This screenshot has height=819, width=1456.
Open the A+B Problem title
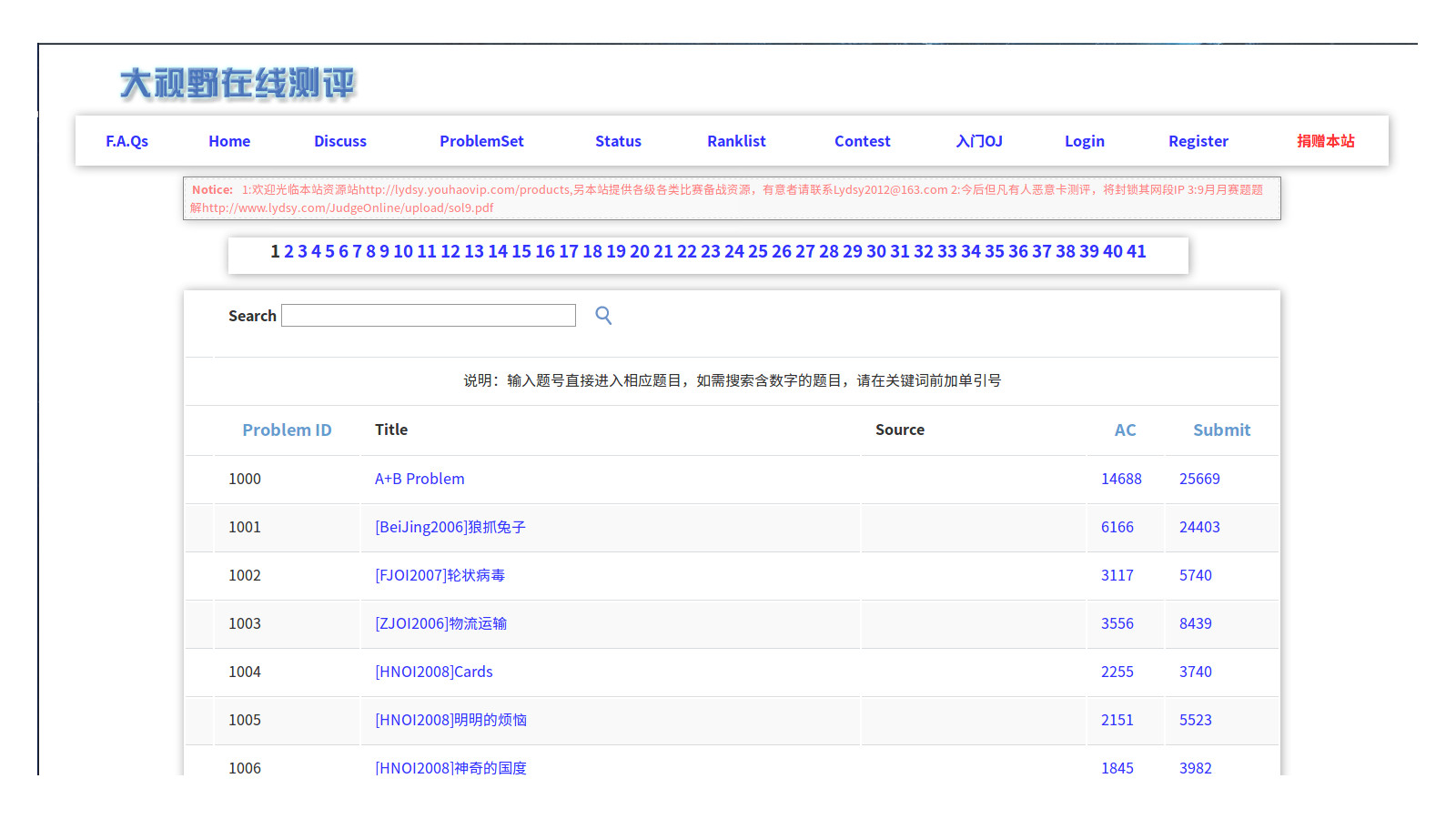[x=420, y=479]
